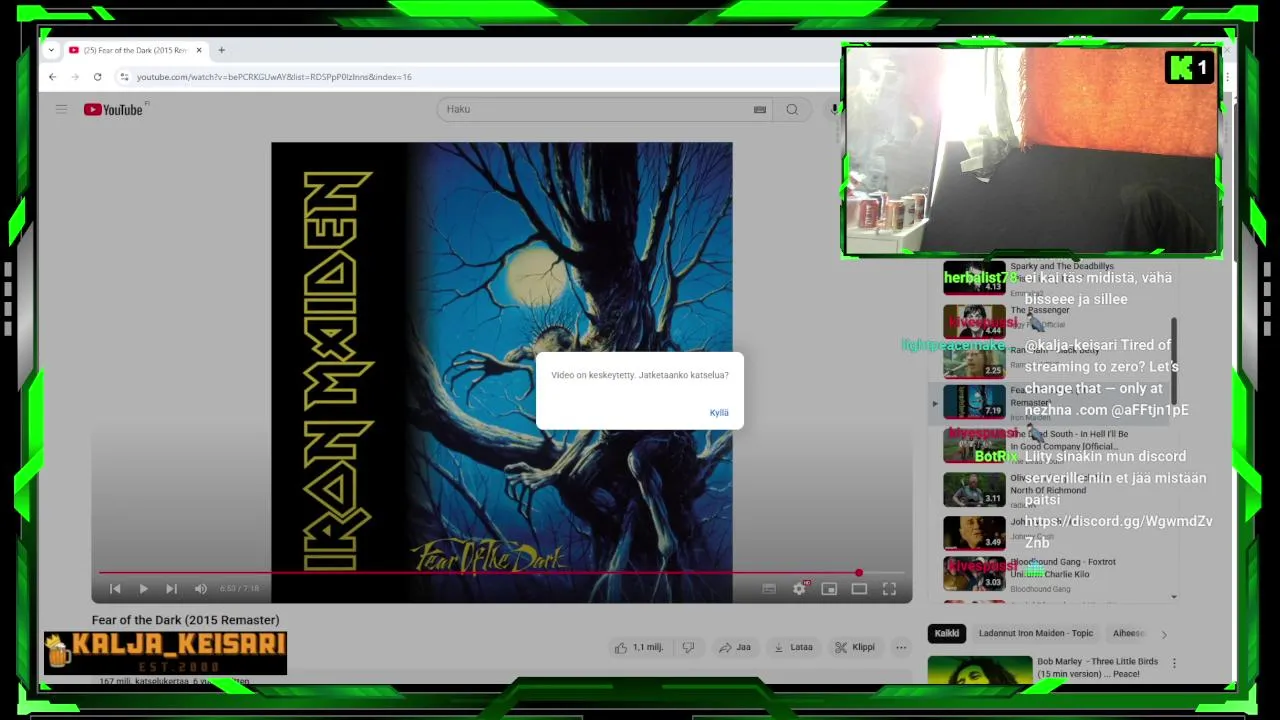The image size is (1280, 720).
Task: Like the video with 1,1 milj. likes
Action: click(x=639, y=647)
